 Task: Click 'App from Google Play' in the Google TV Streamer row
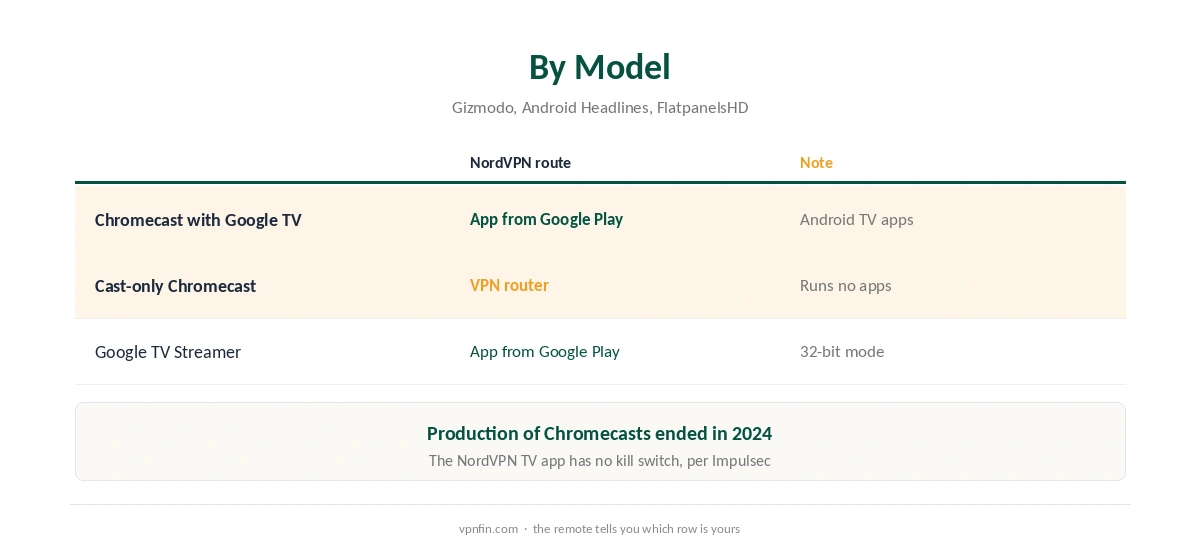545,352
